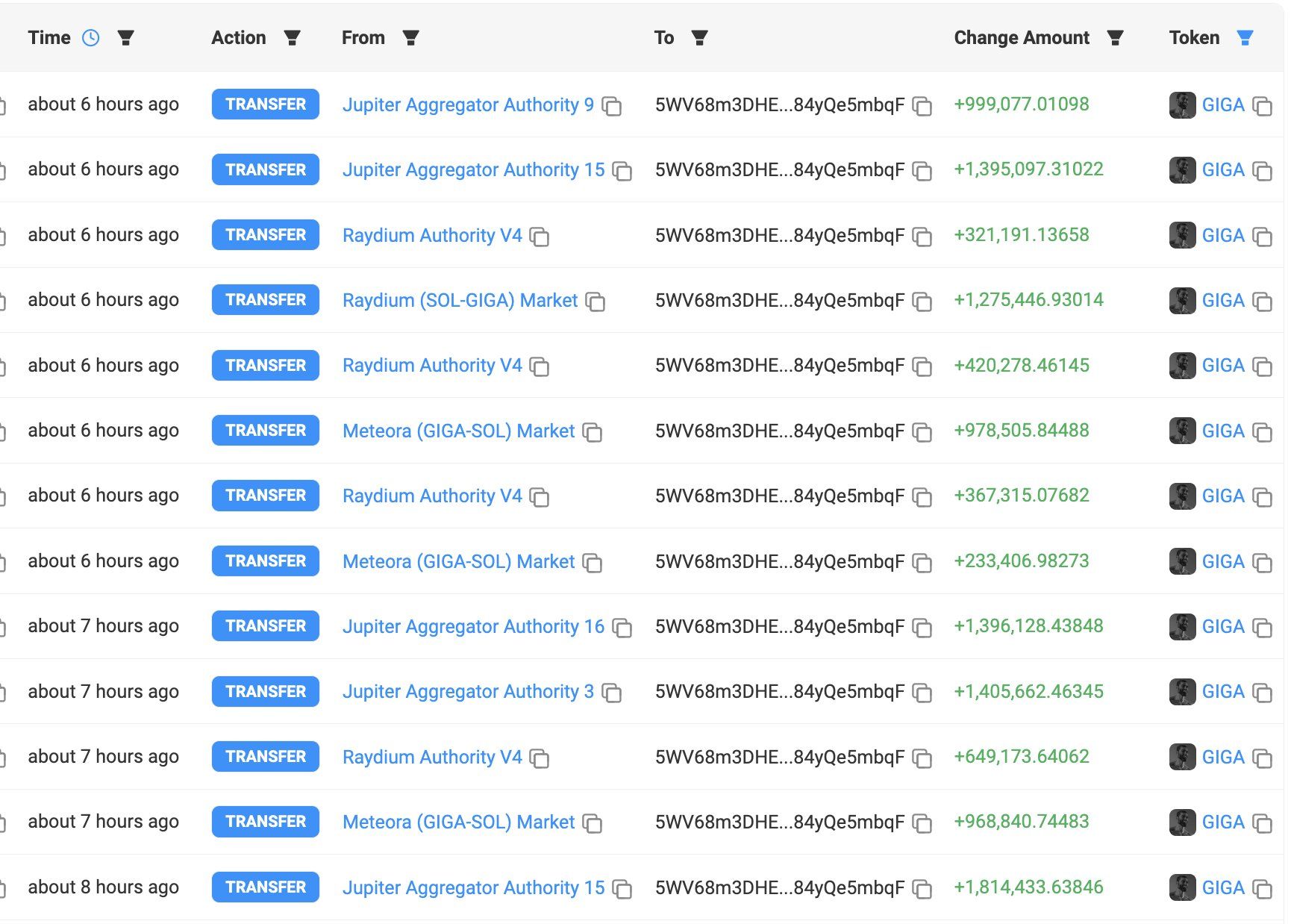The width and height of the screenshot is (1291, 924).
Task: Copy the To address 5WV68m3DHE...84yQe5mbqF
Action: click(922, 107)
